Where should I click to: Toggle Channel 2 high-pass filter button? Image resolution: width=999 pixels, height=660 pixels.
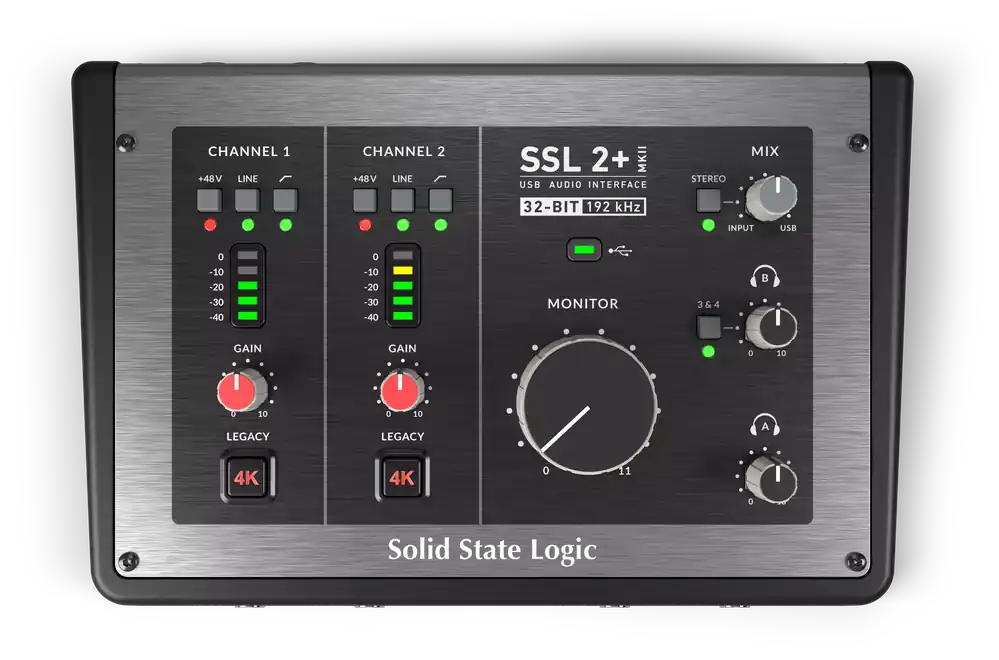coord(440,200)
